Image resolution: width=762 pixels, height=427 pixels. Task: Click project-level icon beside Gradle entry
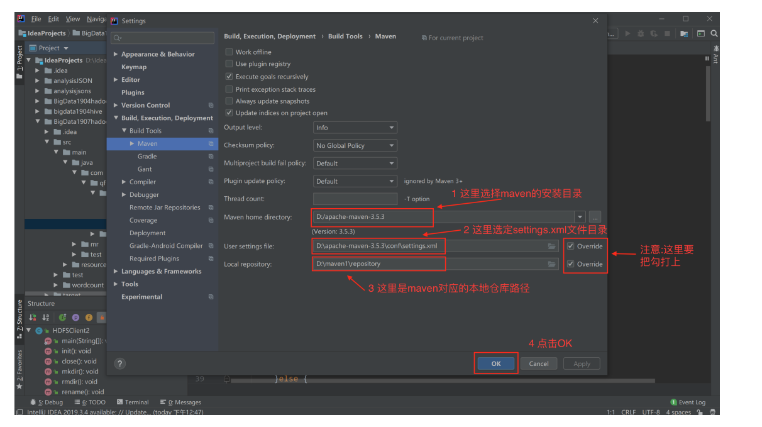[x=211, y=156]
